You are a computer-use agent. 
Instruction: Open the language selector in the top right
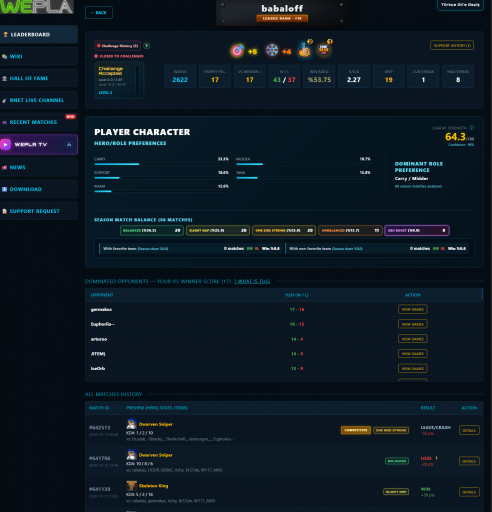point(460,5)
